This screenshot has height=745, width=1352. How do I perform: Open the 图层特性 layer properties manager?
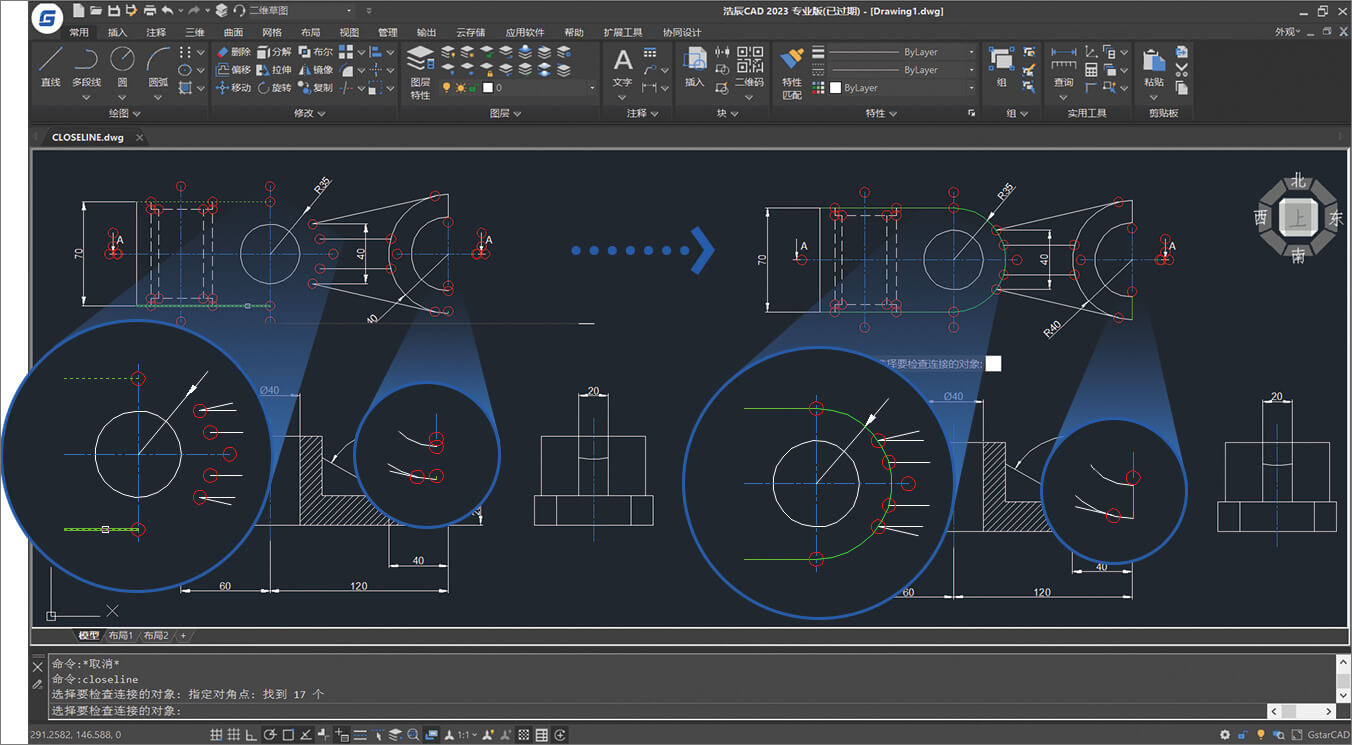[421, 62]
